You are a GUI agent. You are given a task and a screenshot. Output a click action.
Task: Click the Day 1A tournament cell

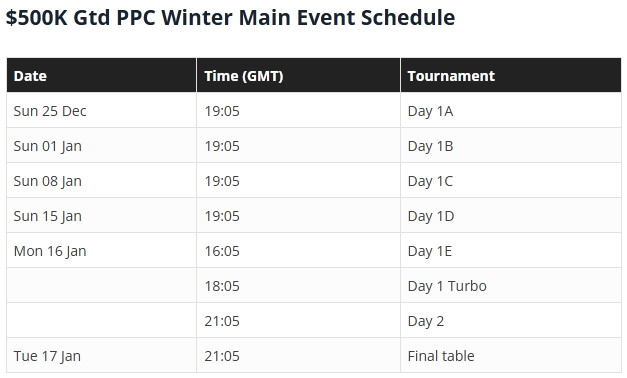point(511,110)
